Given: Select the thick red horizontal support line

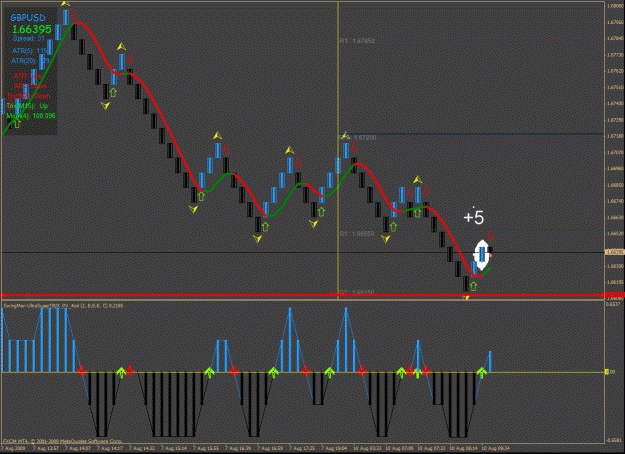Looking at the screenshot, I should click(x=303, y=295).
